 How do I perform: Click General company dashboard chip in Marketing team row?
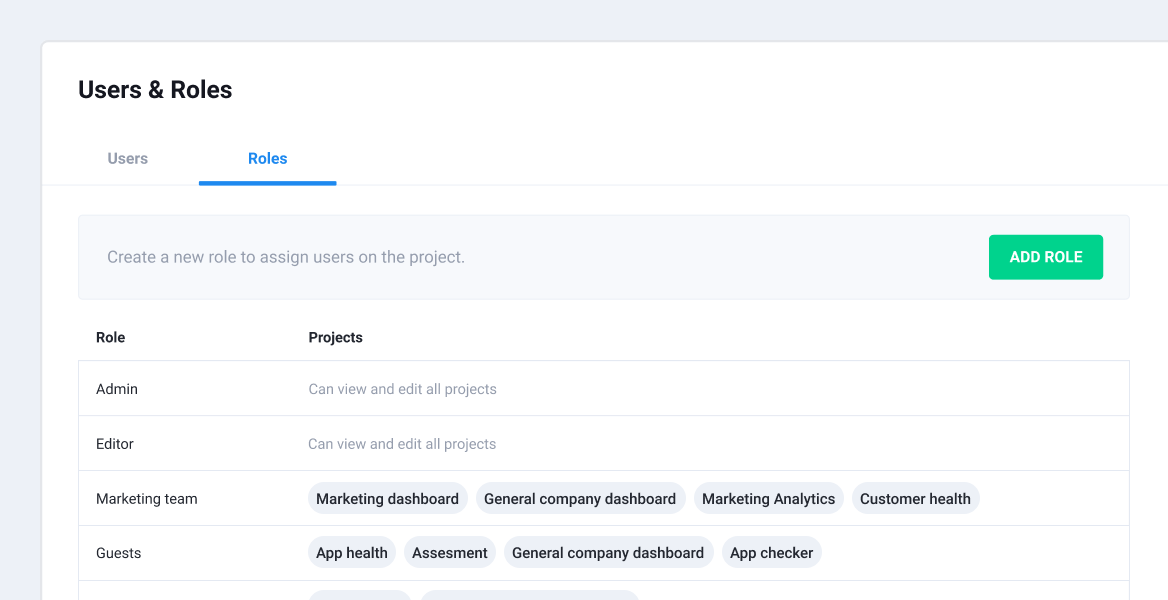(580, 499)
